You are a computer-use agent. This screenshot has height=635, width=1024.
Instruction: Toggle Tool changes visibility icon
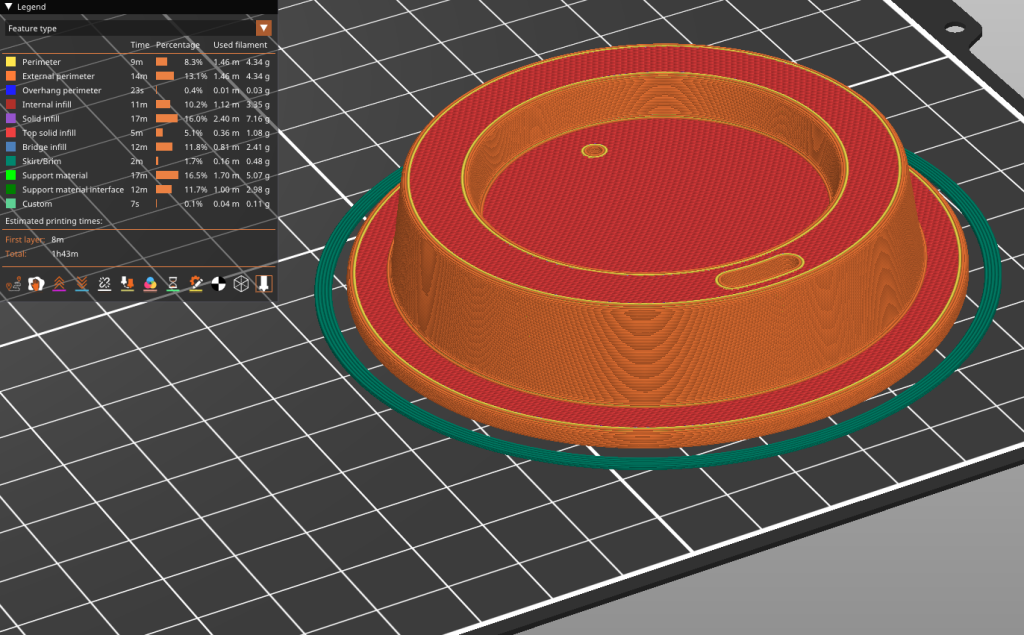[x=127, y=284]
